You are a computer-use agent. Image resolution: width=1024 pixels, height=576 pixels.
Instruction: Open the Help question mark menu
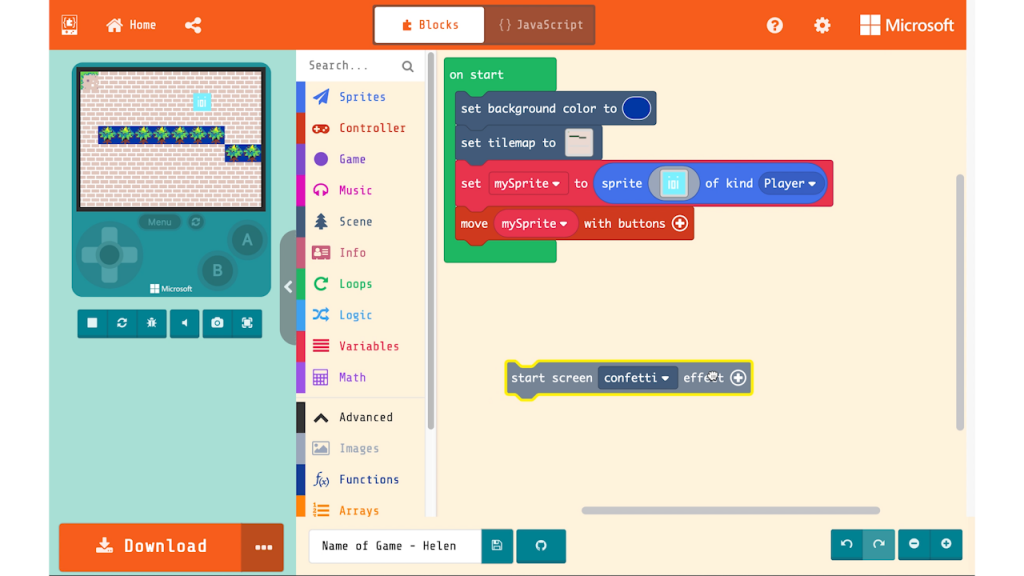tap(775, 25)
